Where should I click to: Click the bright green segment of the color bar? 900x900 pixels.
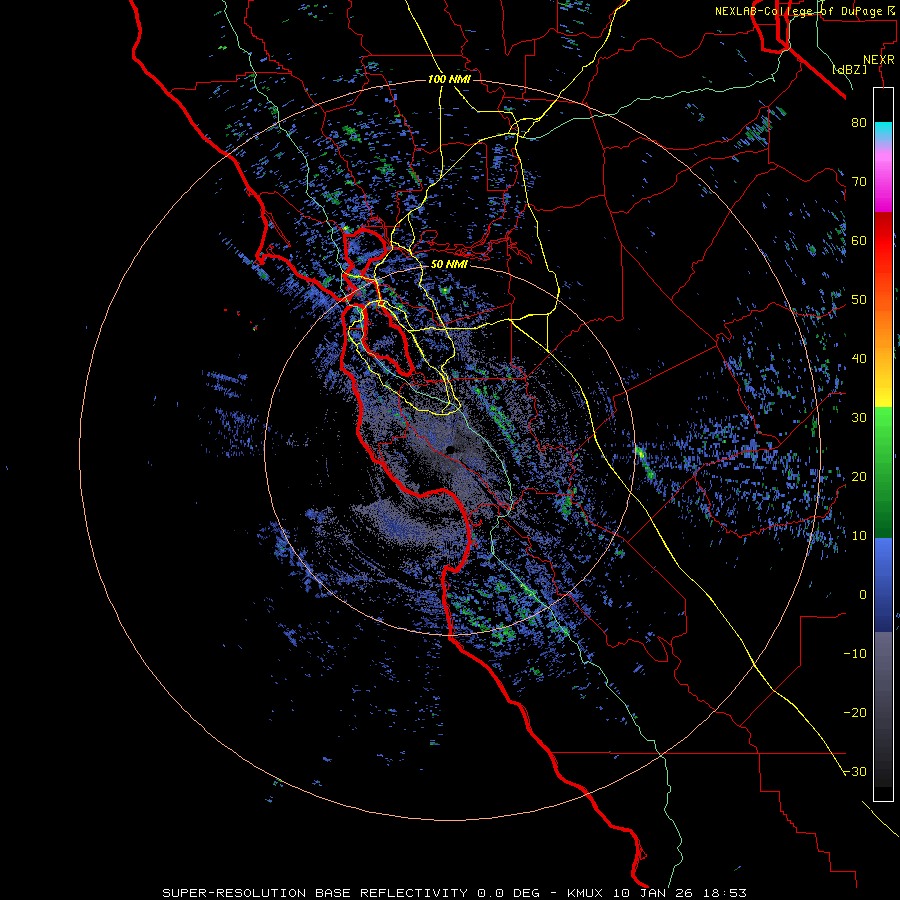[x=883, y=430]
